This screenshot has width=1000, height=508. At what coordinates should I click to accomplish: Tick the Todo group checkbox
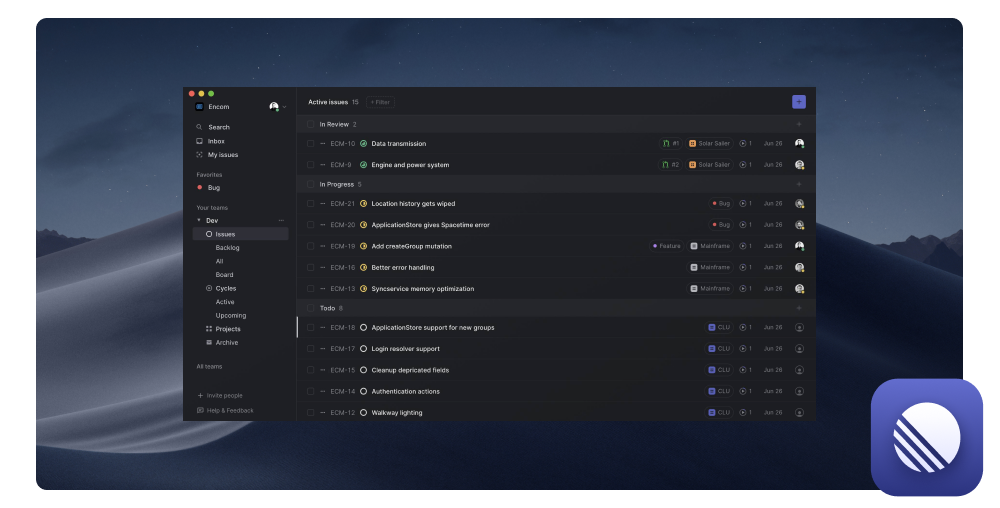coord(311,308)
